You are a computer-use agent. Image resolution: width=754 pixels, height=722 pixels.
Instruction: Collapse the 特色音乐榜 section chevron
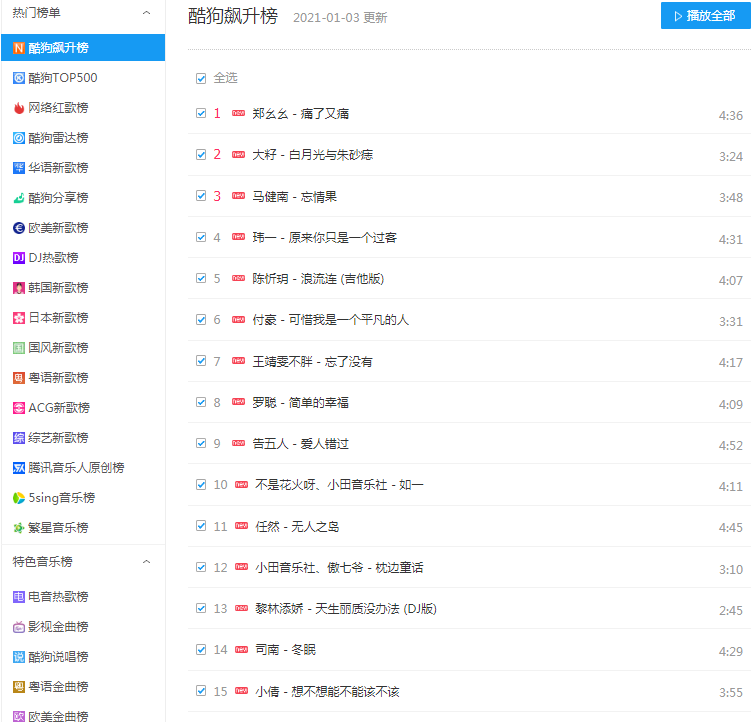click(x=147, y=562)
